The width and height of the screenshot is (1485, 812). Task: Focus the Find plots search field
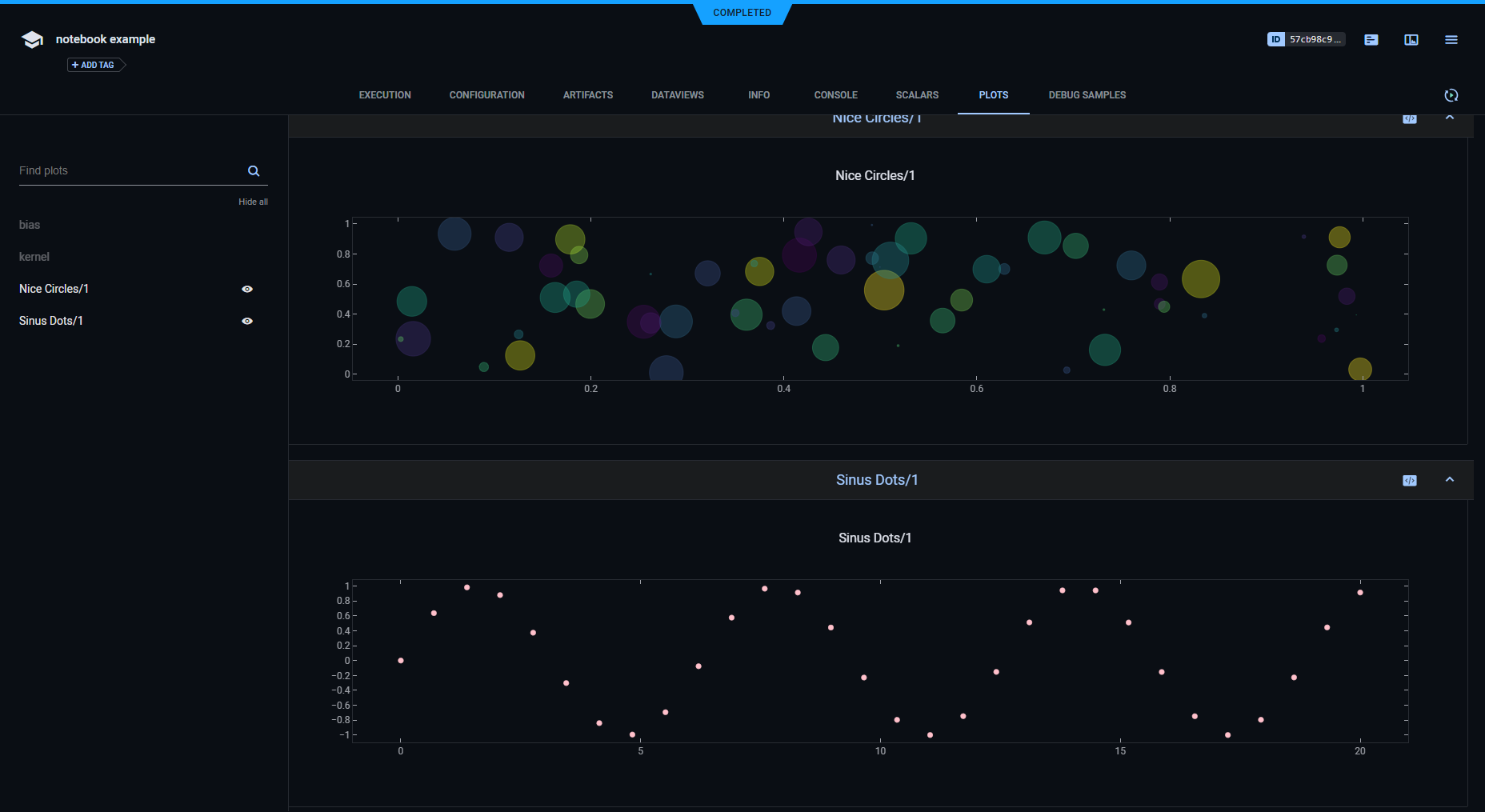(x=128, y=171)
